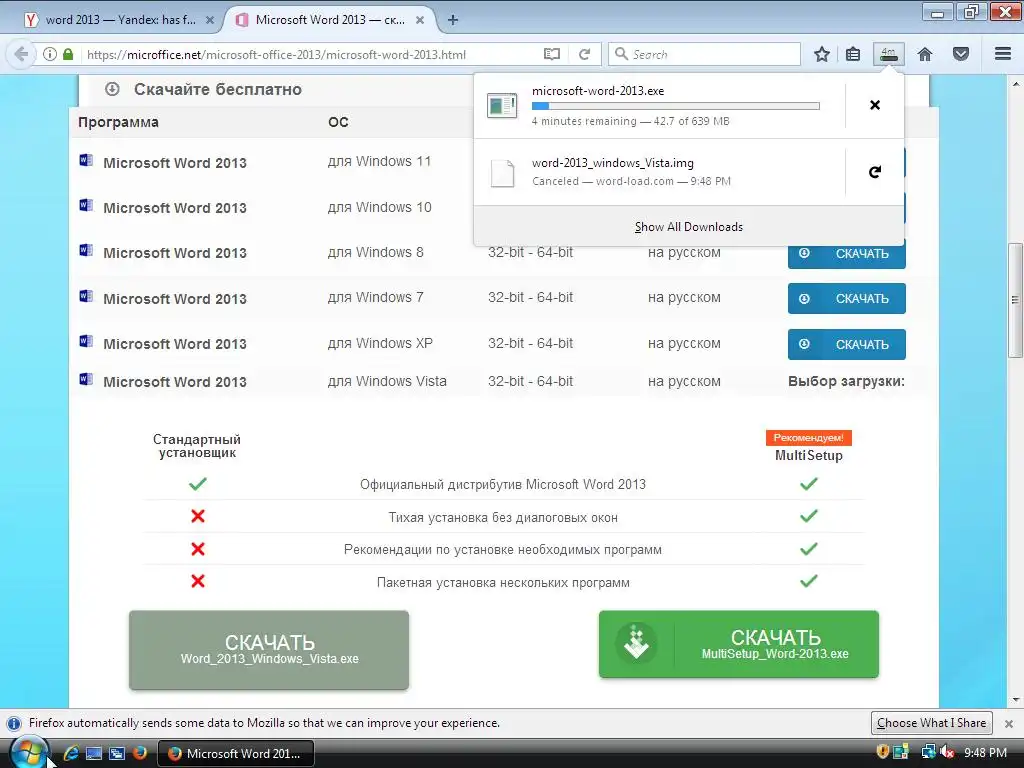Click СКАЧАТЬ button for Windows 8

(846, 253)
